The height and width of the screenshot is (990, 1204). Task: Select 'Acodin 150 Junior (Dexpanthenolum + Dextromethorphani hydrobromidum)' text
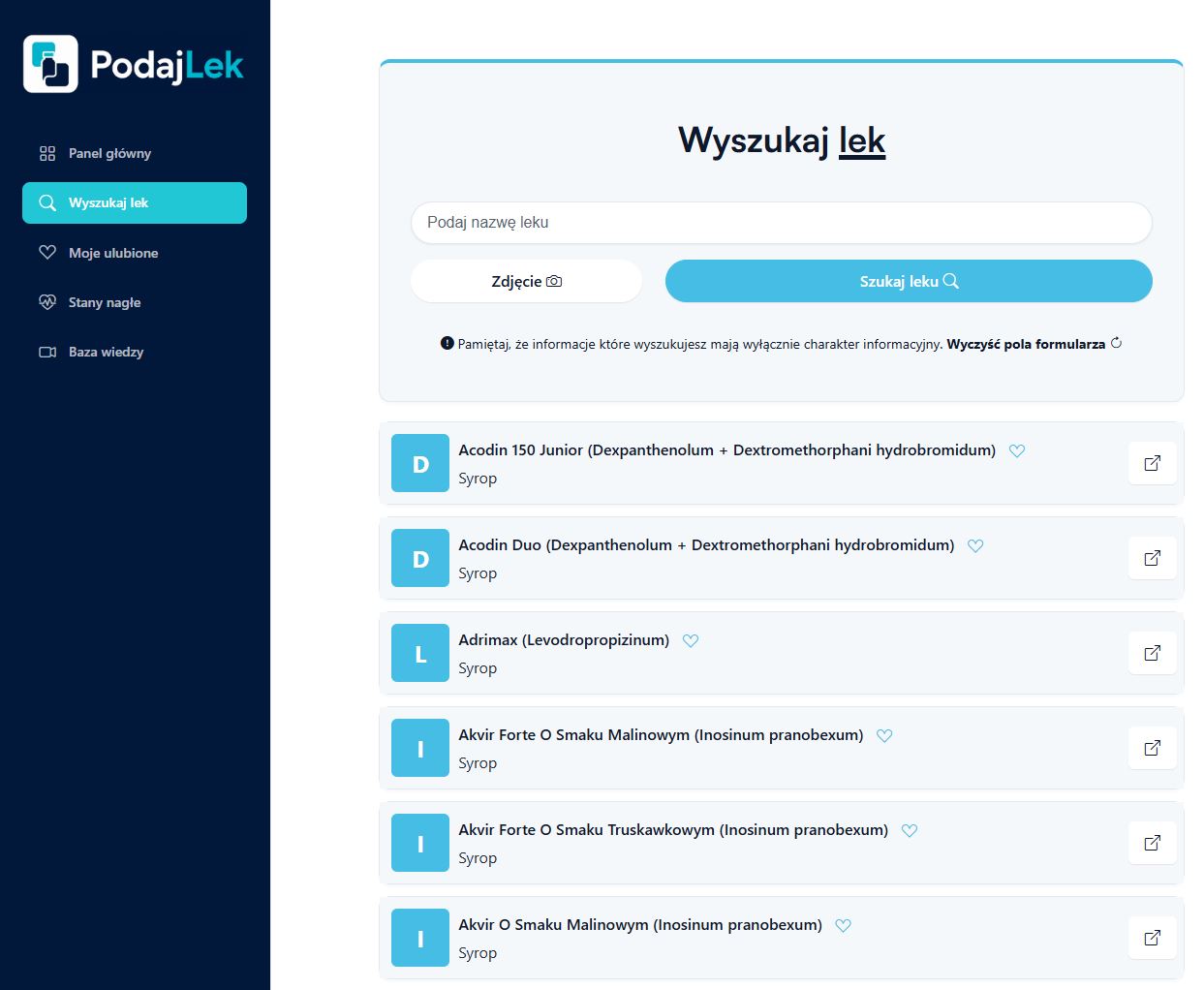coord(727,450)
